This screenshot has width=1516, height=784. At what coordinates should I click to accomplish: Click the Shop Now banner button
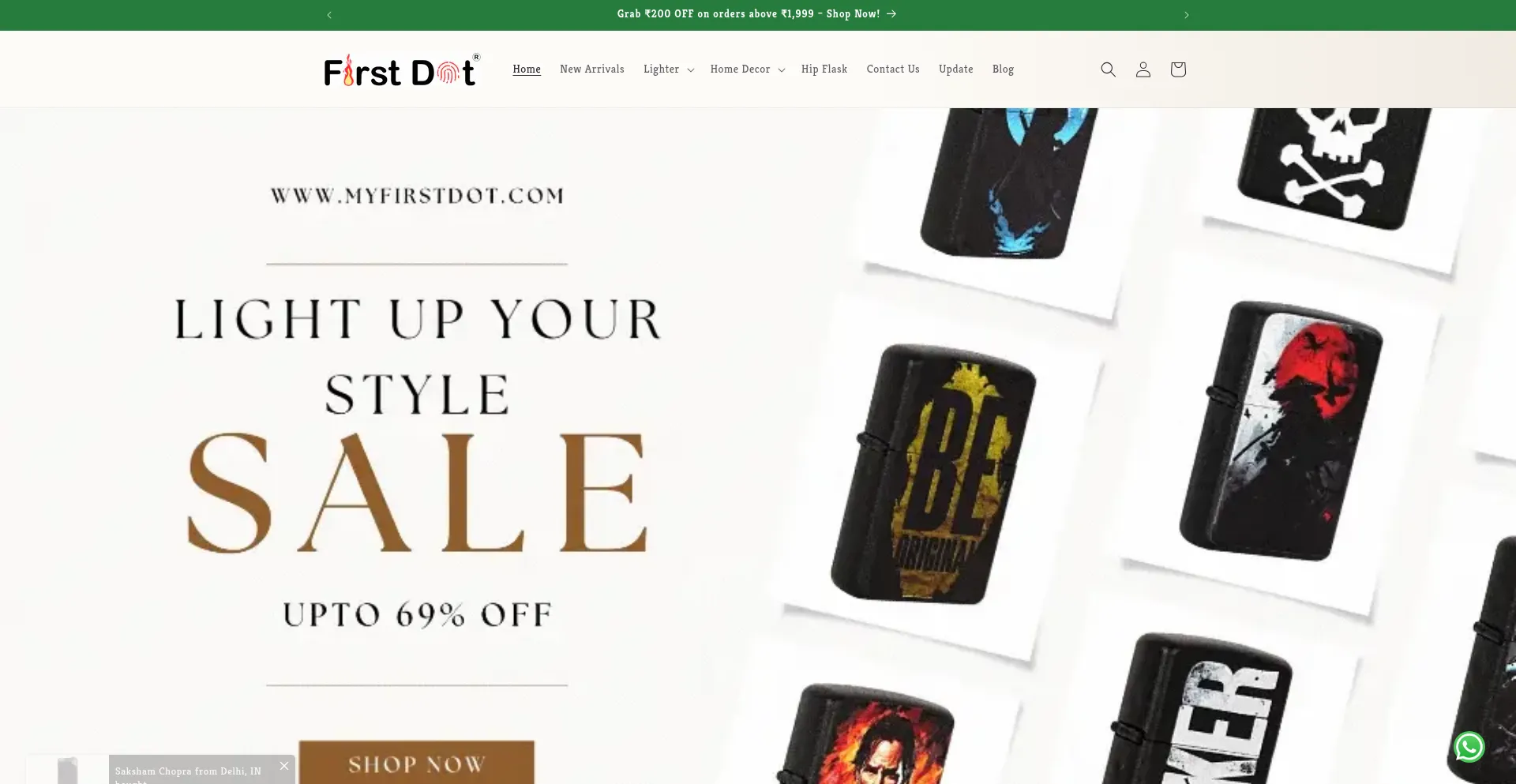pyautogui.click(x=416, y=763)
